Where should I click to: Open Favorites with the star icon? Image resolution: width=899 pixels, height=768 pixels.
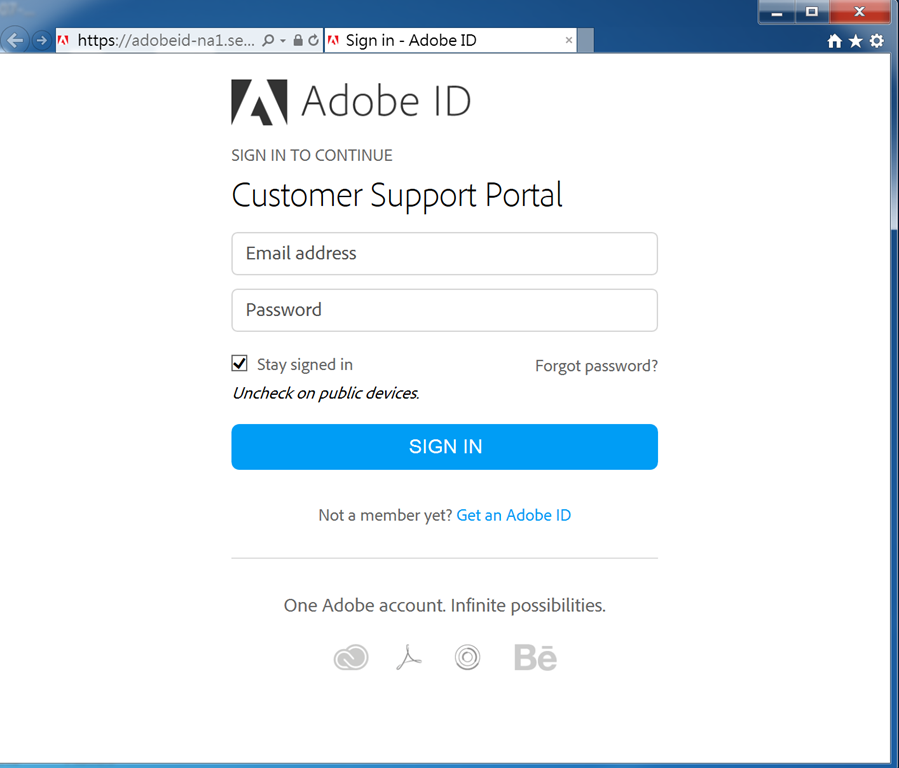(x=855, y=41)
